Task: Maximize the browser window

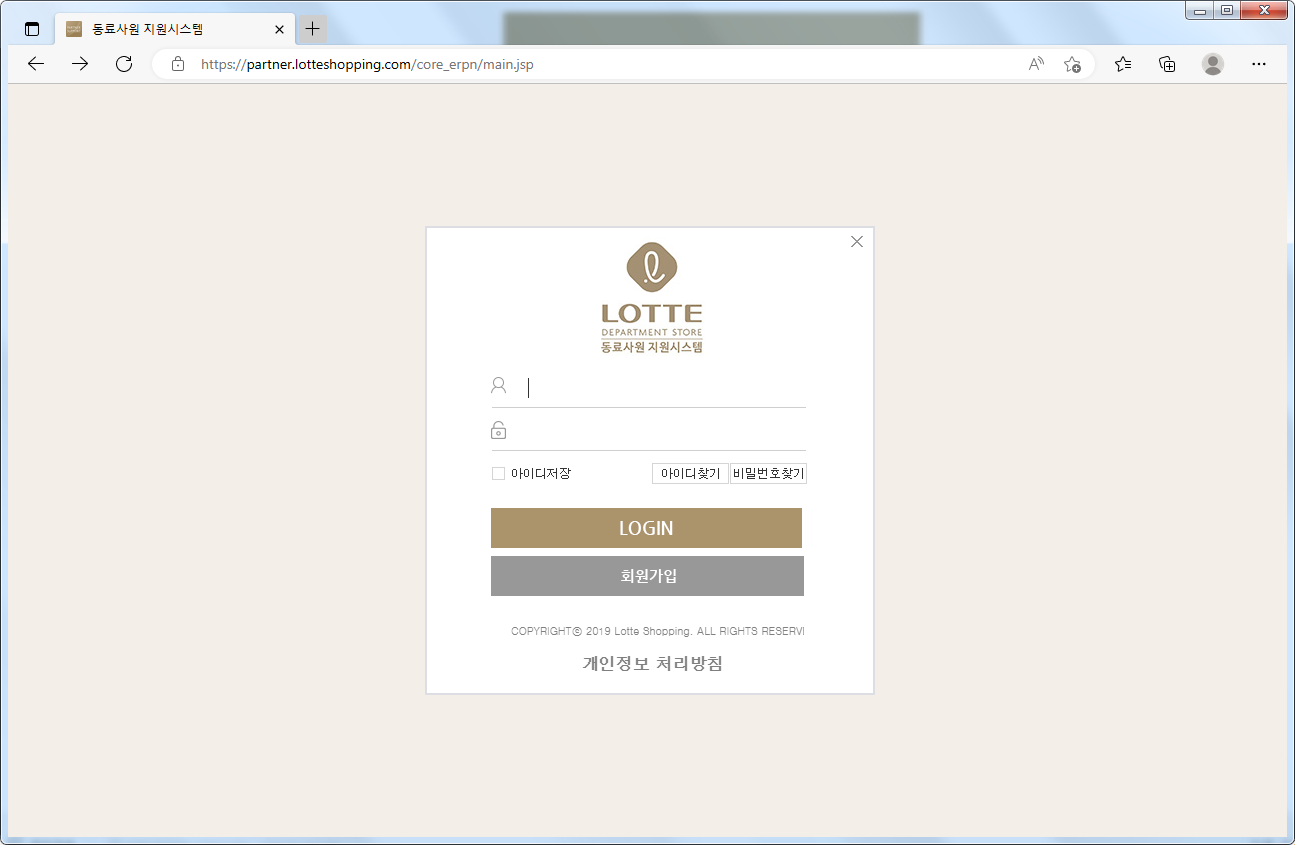Action: 1227,10
